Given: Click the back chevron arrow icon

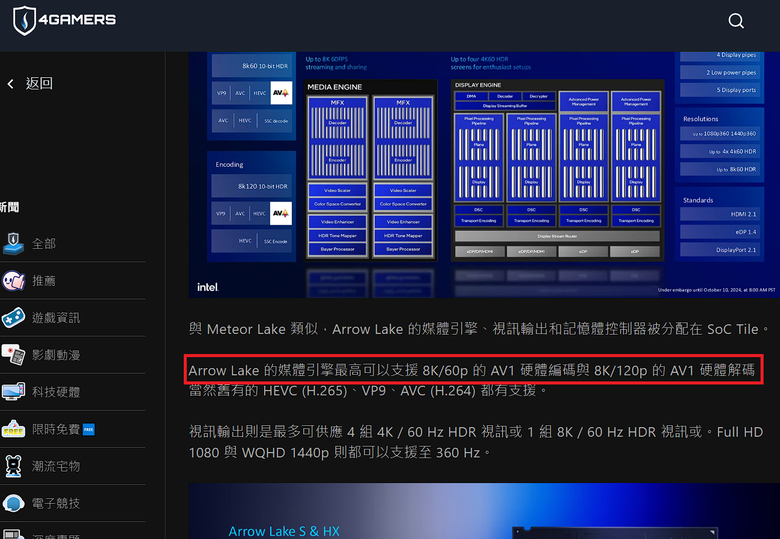Looking at the screenshot, I should (x=10, y=84).
